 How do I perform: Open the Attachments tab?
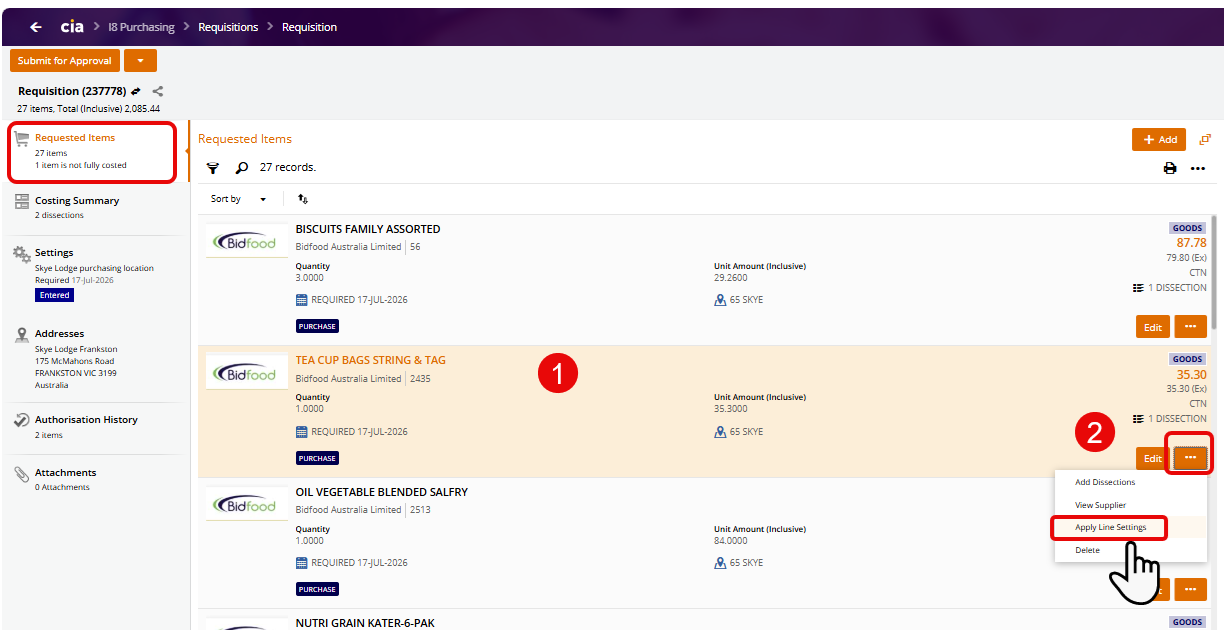pos(93,479)
